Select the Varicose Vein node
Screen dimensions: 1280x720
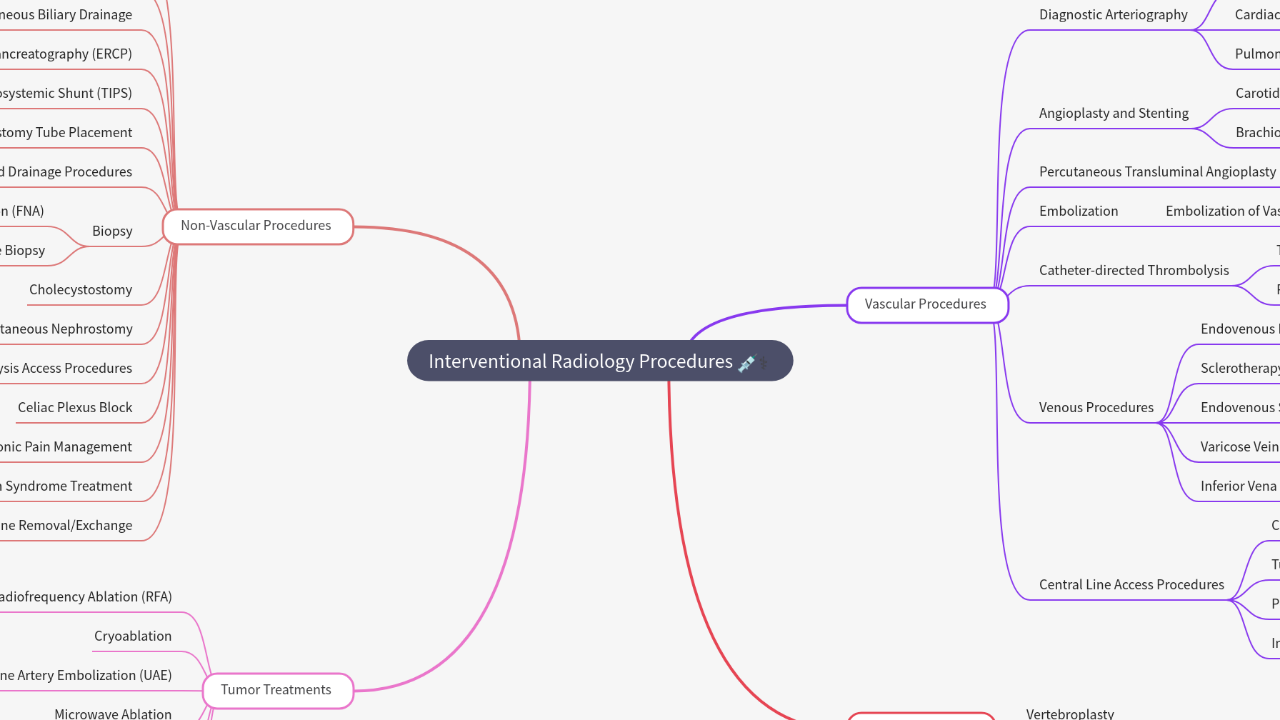1240,447
